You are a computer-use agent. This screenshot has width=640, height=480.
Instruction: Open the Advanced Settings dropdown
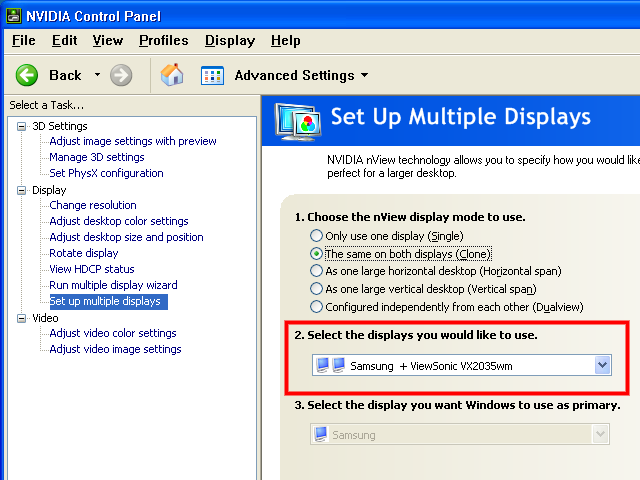[x=364, y=75]
